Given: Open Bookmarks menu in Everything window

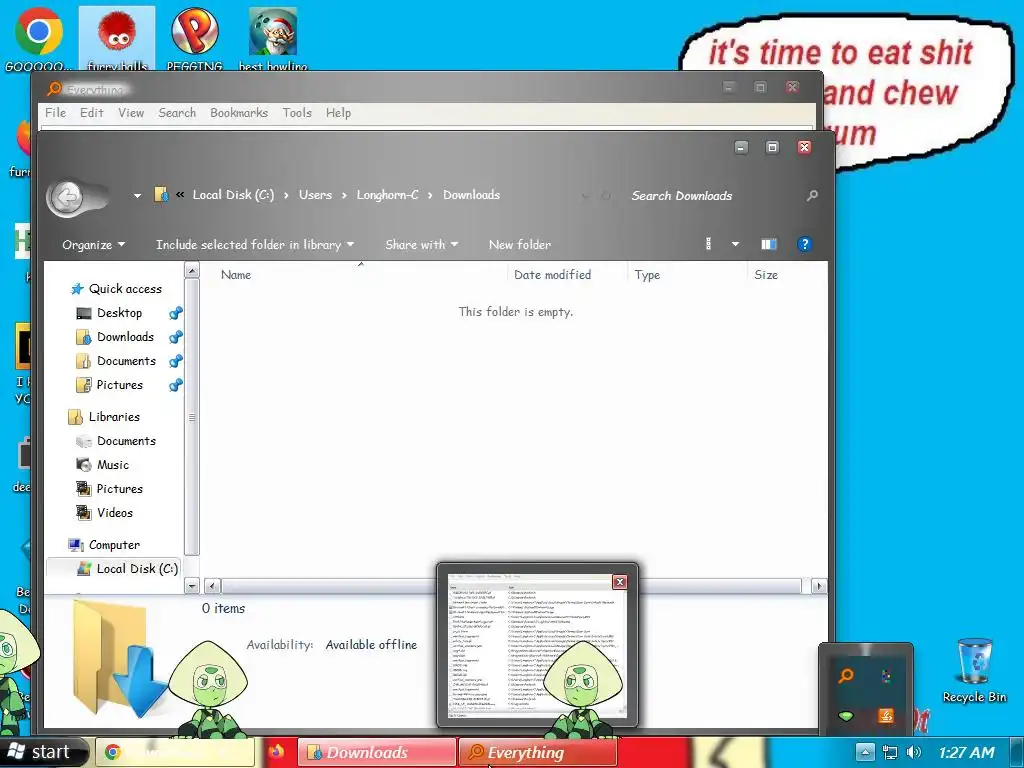Looking at the screenshot, I should click(x=239, y=113).
